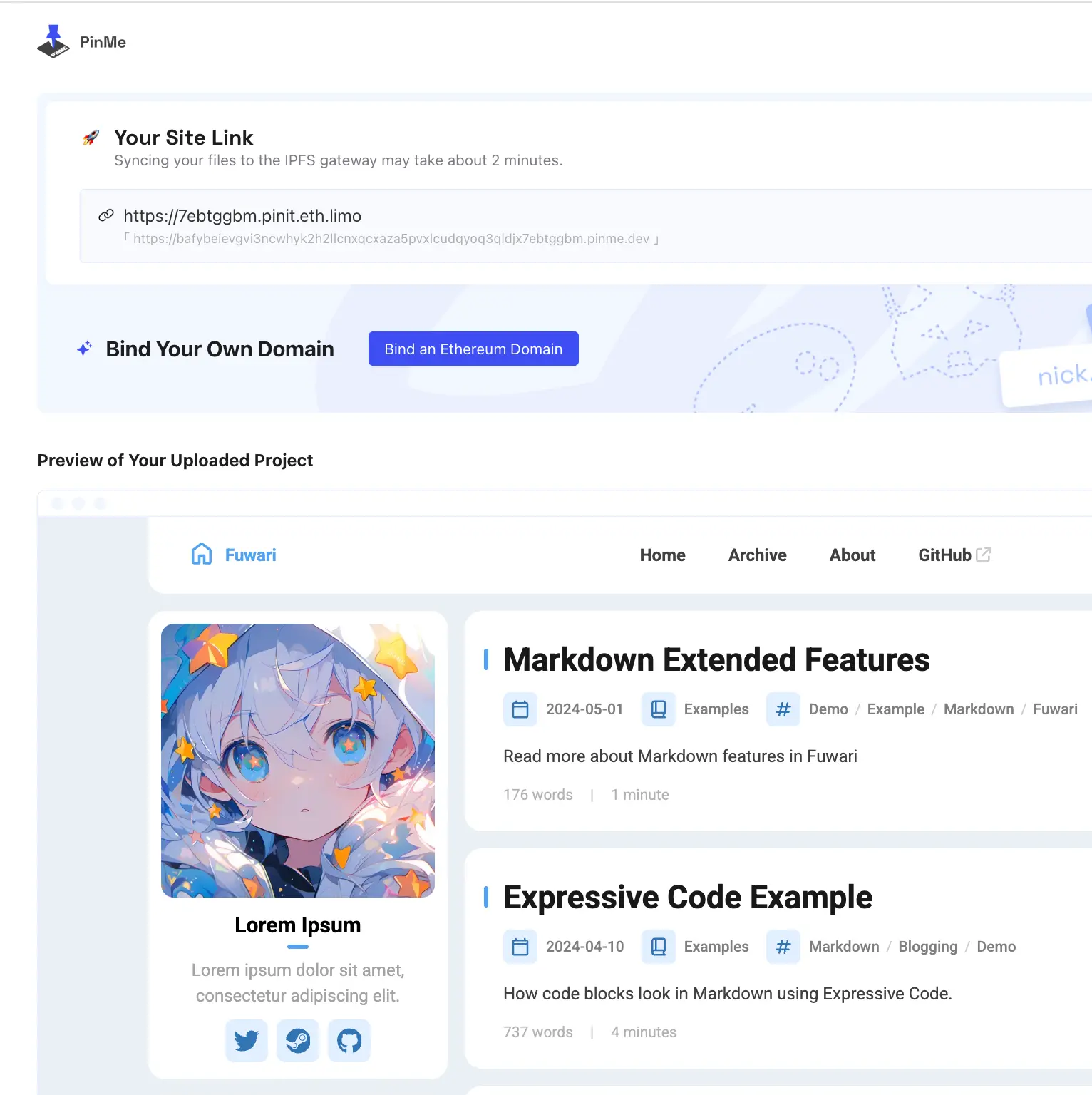
Task: Go to the Archive page in navbar
Action: [x=757, y=555]
